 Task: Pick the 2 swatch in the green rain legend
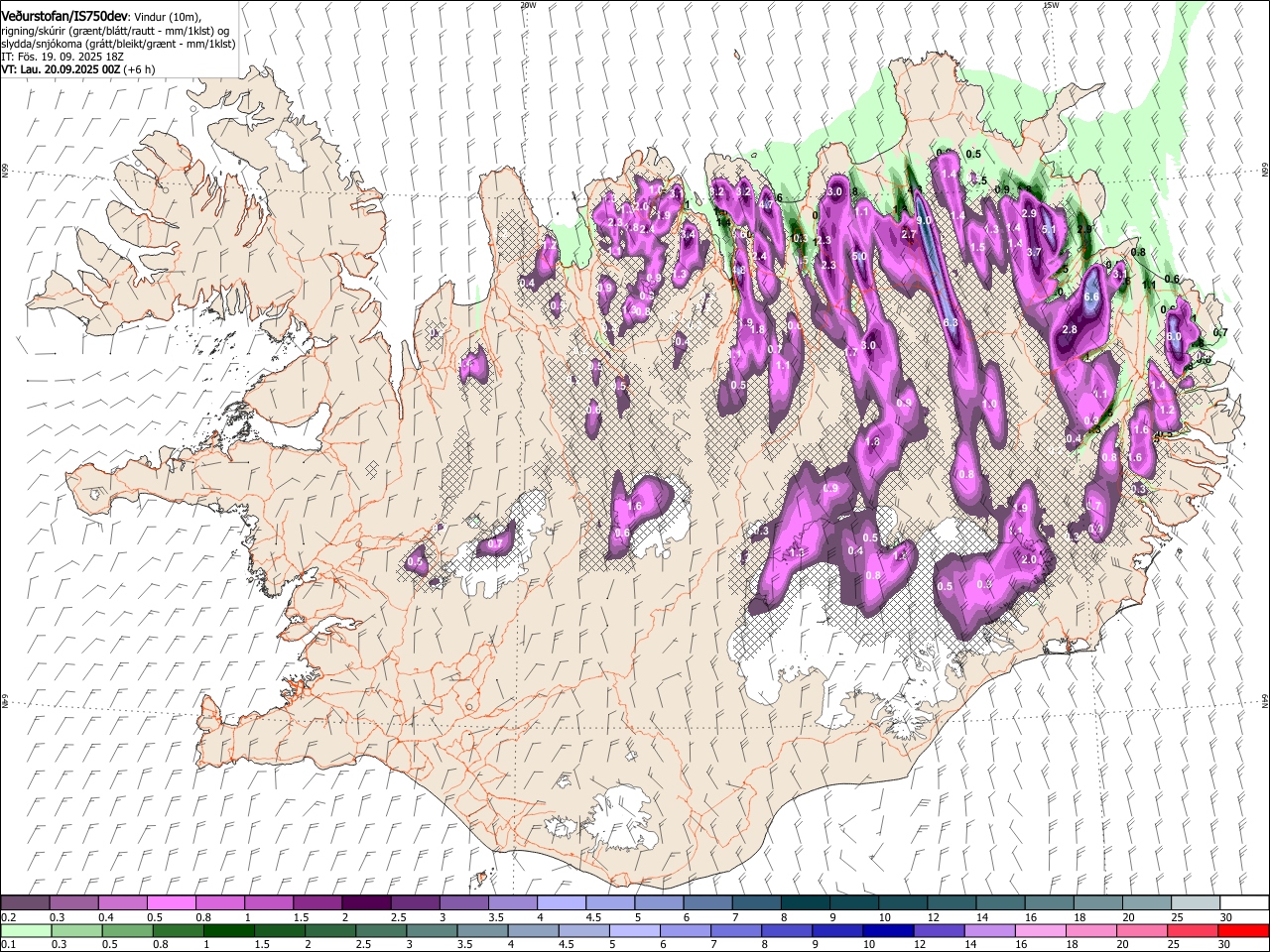[x=330, y=930]
